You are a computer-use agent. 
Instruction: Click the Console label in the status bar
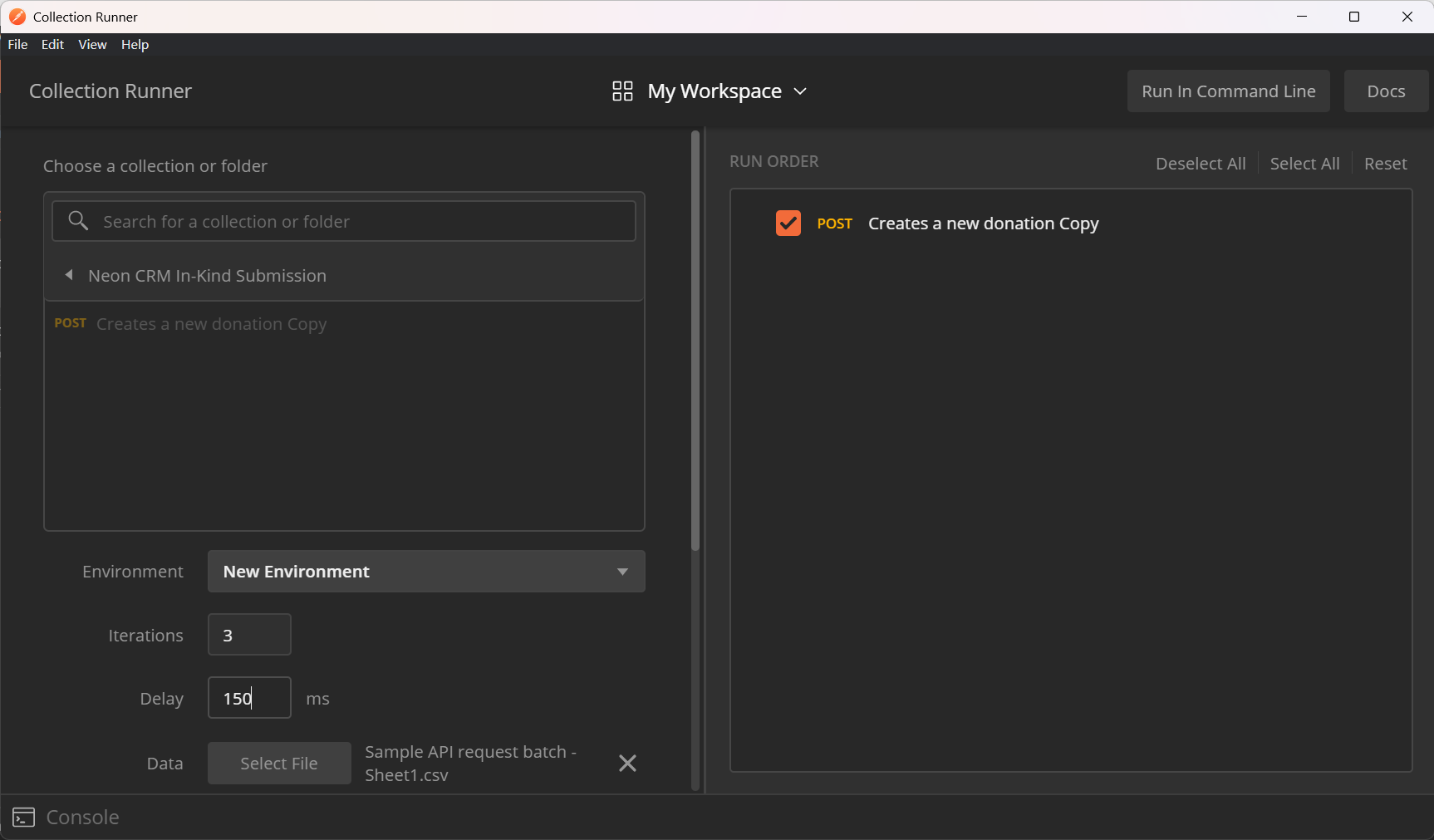pos(83,818)
